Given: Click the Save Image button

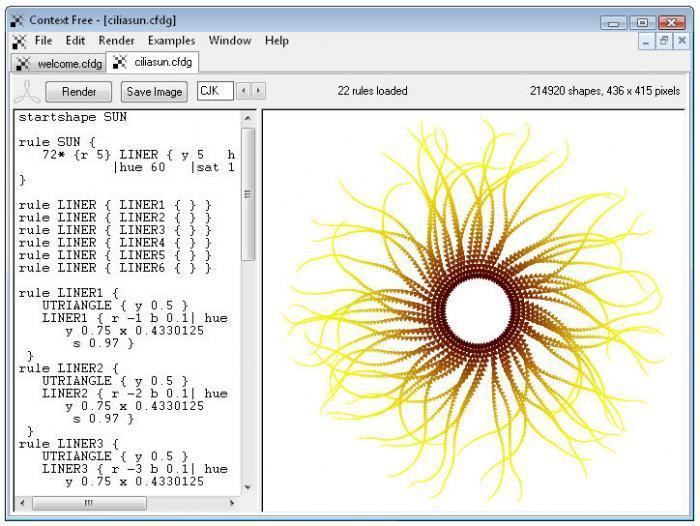Looking at the screenshot, I should (154, 92).
